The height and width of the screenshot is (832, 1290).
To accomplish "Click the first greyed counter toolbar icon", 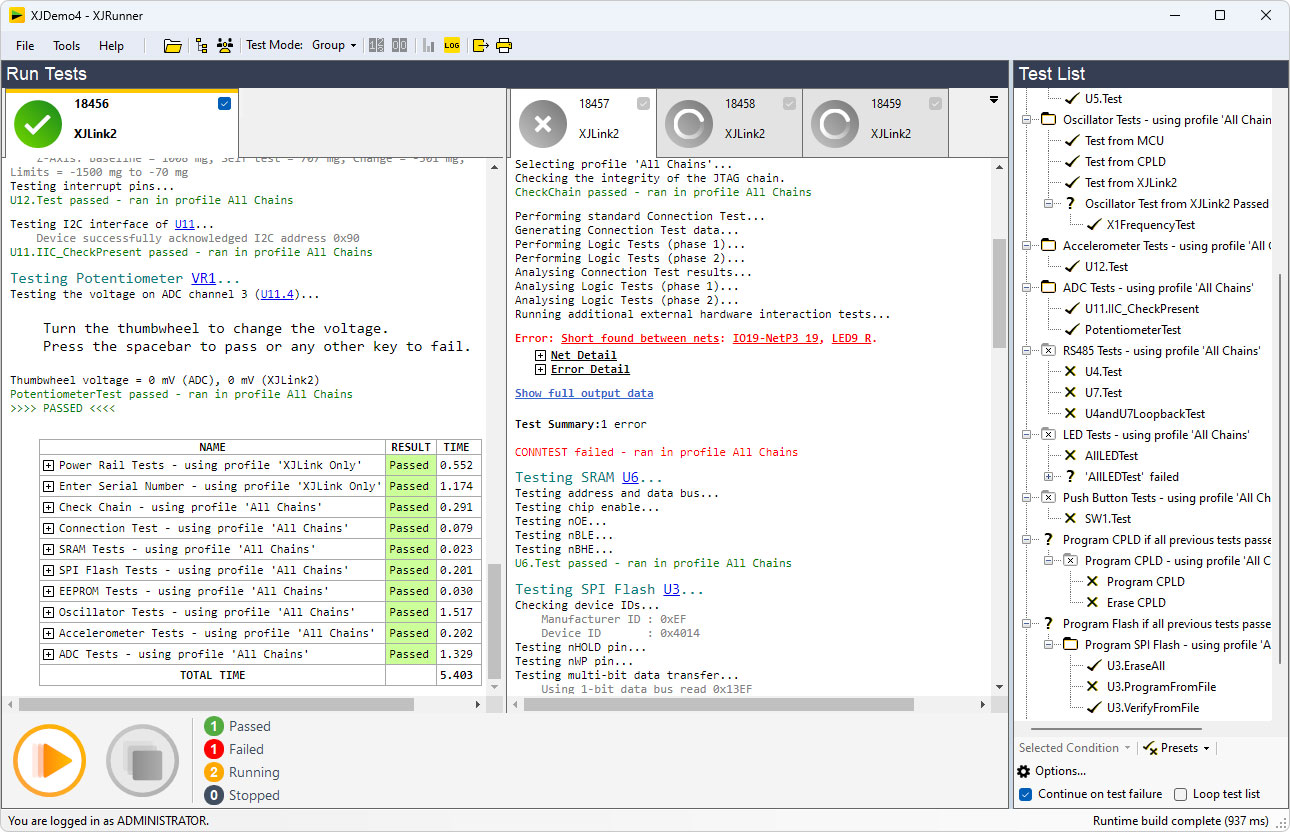I will tap(376, 45).
